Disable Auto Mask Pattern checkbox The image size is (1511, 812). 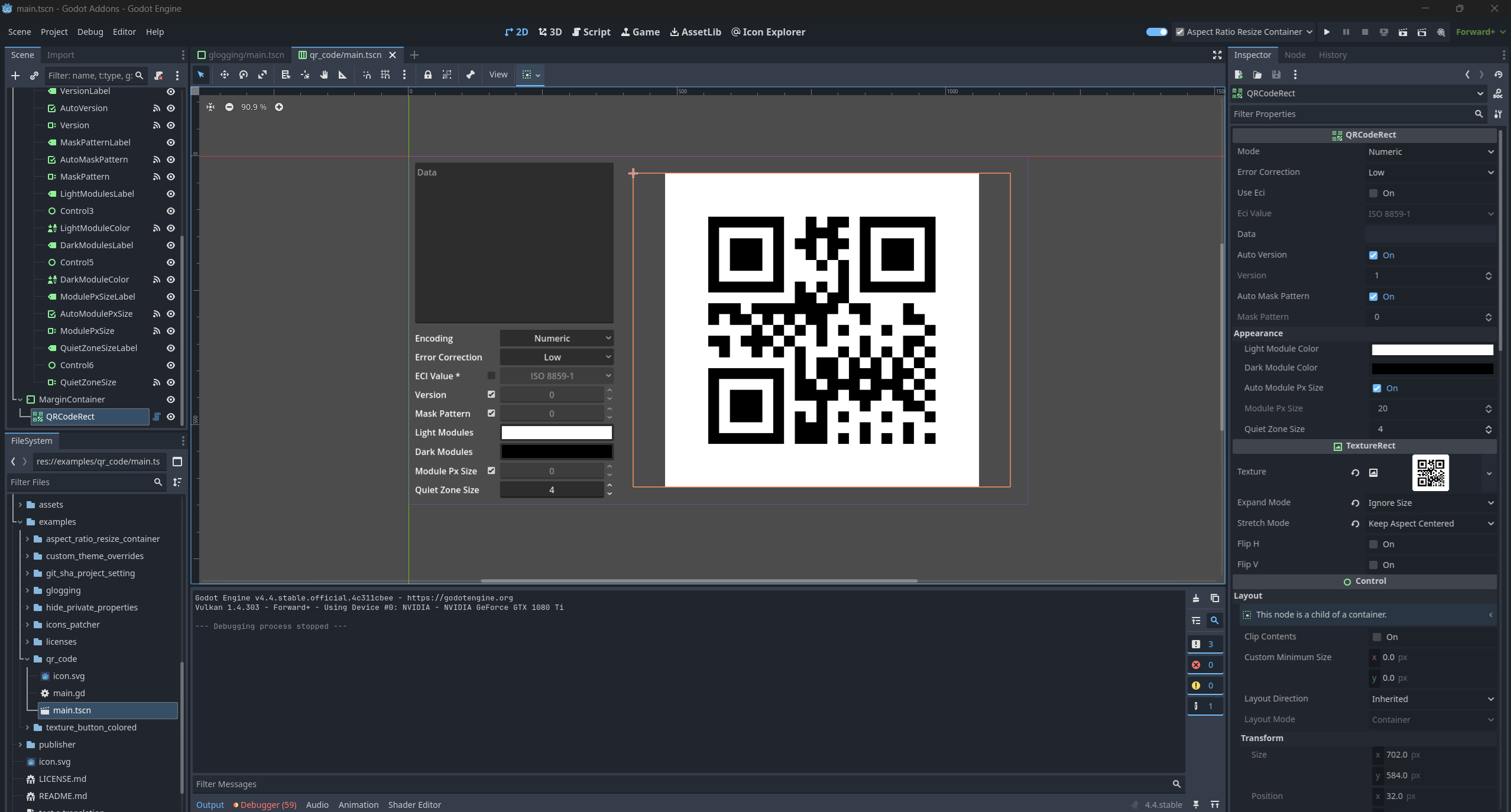point(1373,297)
